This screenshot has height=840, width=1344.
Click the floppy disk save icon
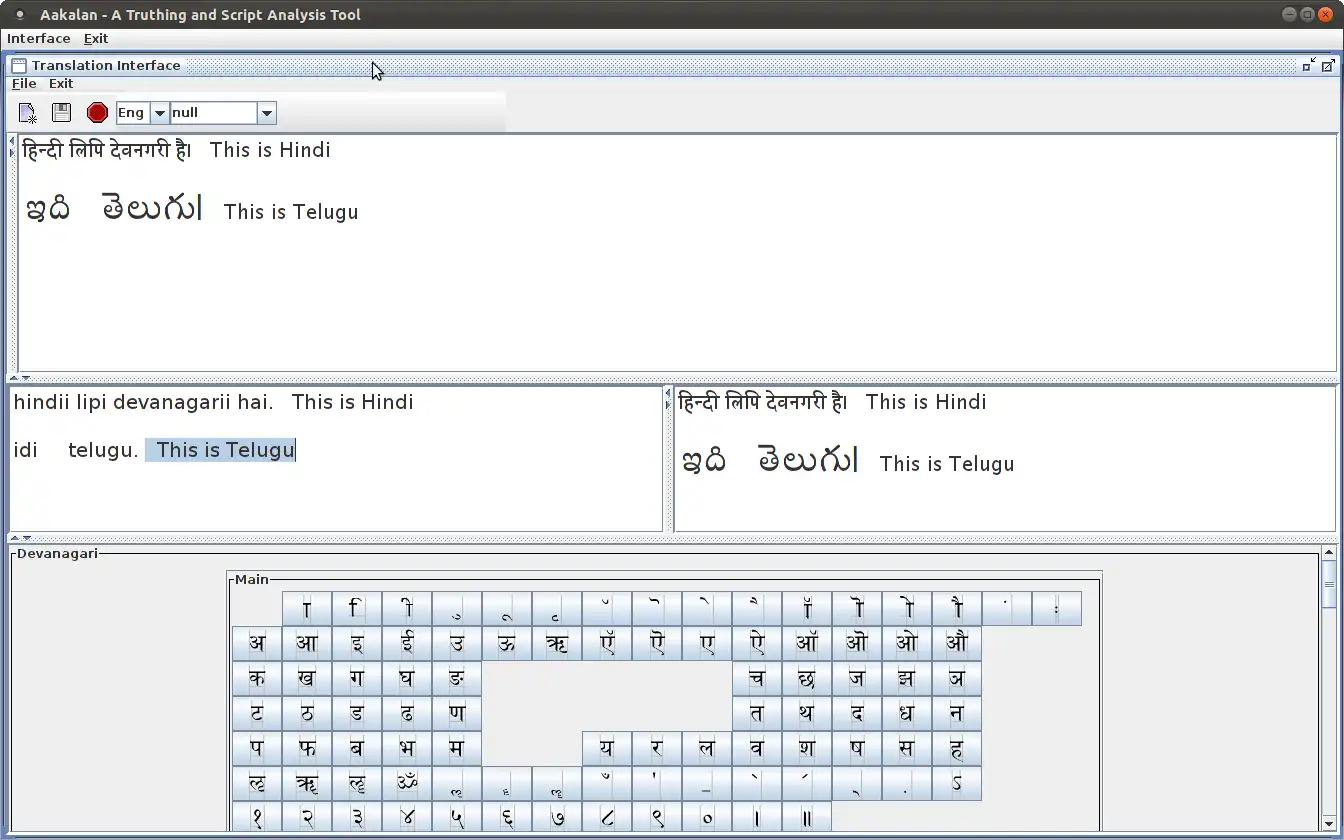tap(62, 113)
